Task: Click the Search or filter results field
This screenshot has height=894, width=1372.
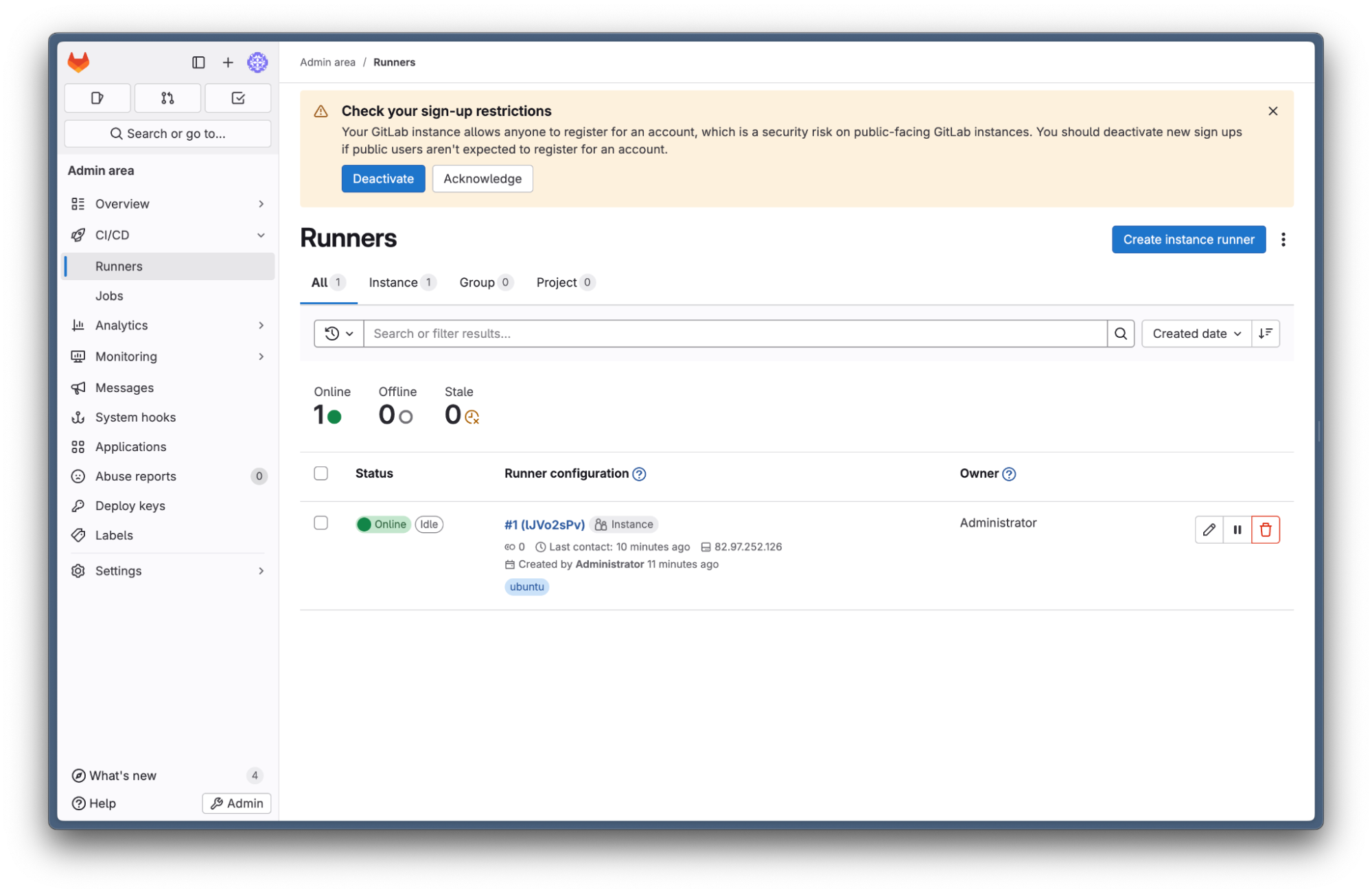Action: (x=735, y=334)
